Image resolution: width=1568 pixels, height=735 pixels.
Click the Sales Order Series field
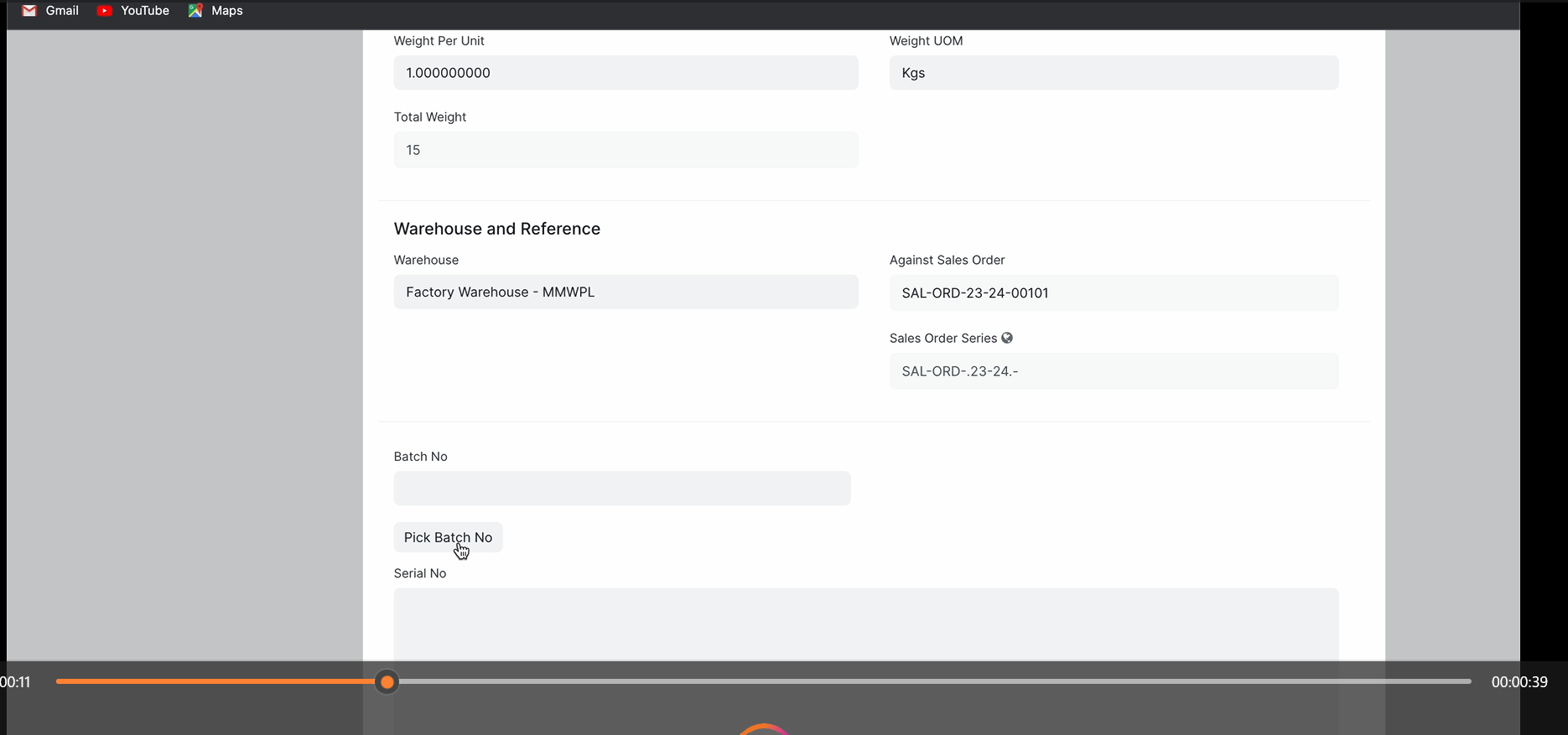[1114, 371]
